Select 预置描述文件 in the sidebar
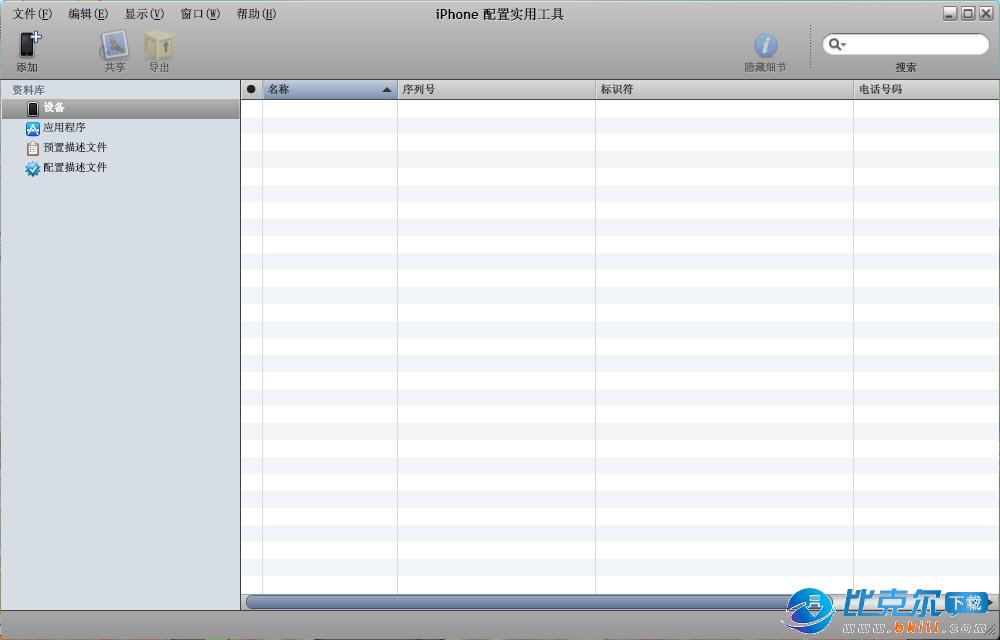 click(121, 148)
